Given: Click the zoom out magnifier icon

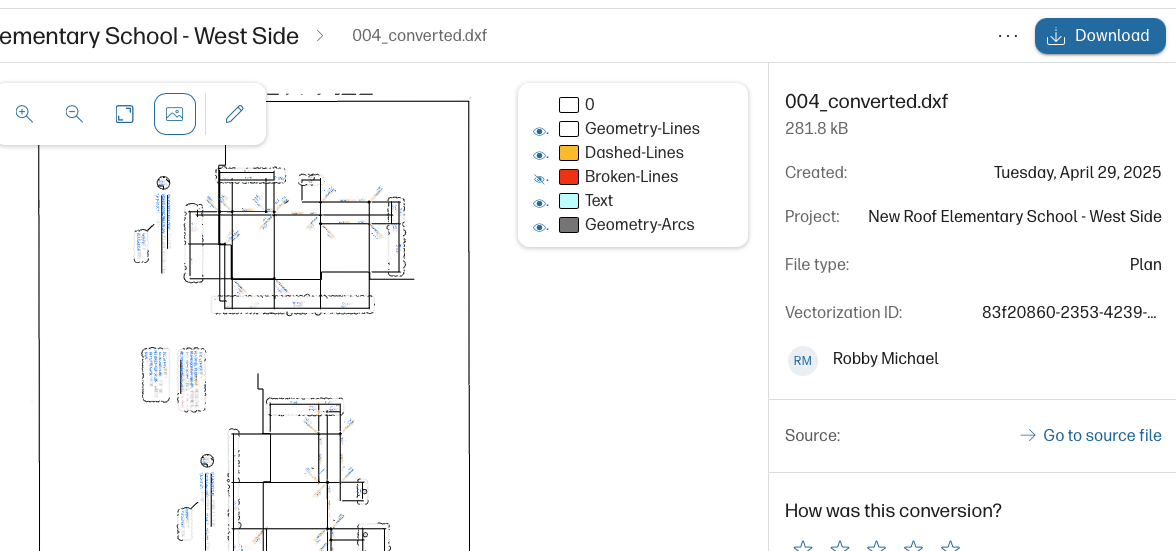Looking at the screenshot, I should point(74,114).
